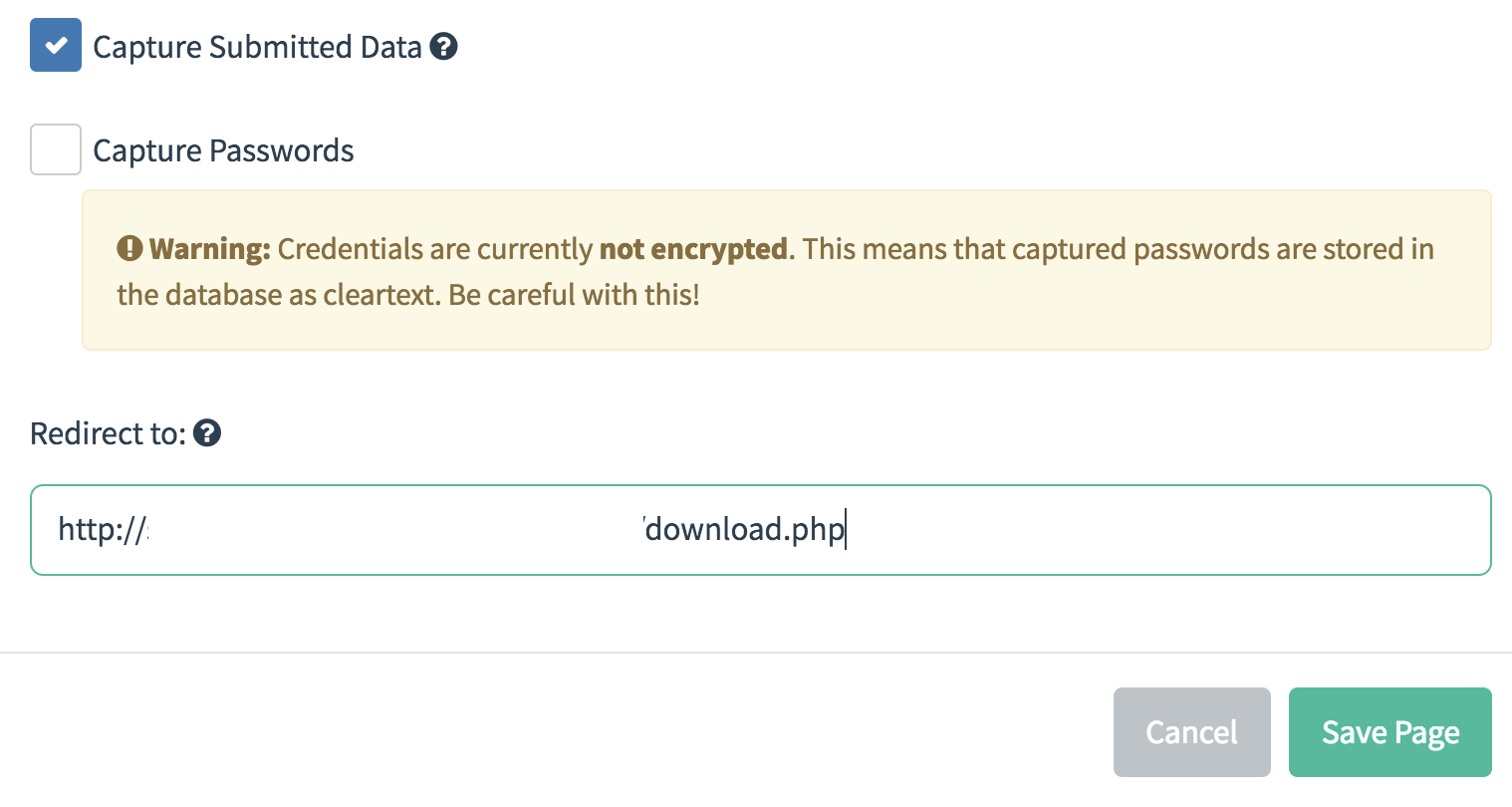Image resolution: width=1512 pixels, height=807 pixels.
Task: Click the "Capture Submitted Data" label text
Action: (x=257, y=47)
